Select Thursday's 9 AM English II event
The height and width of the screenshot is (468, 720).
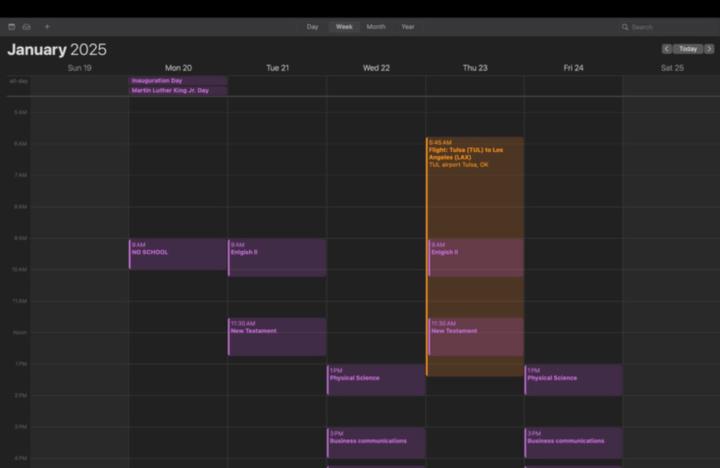pos(476,258)
